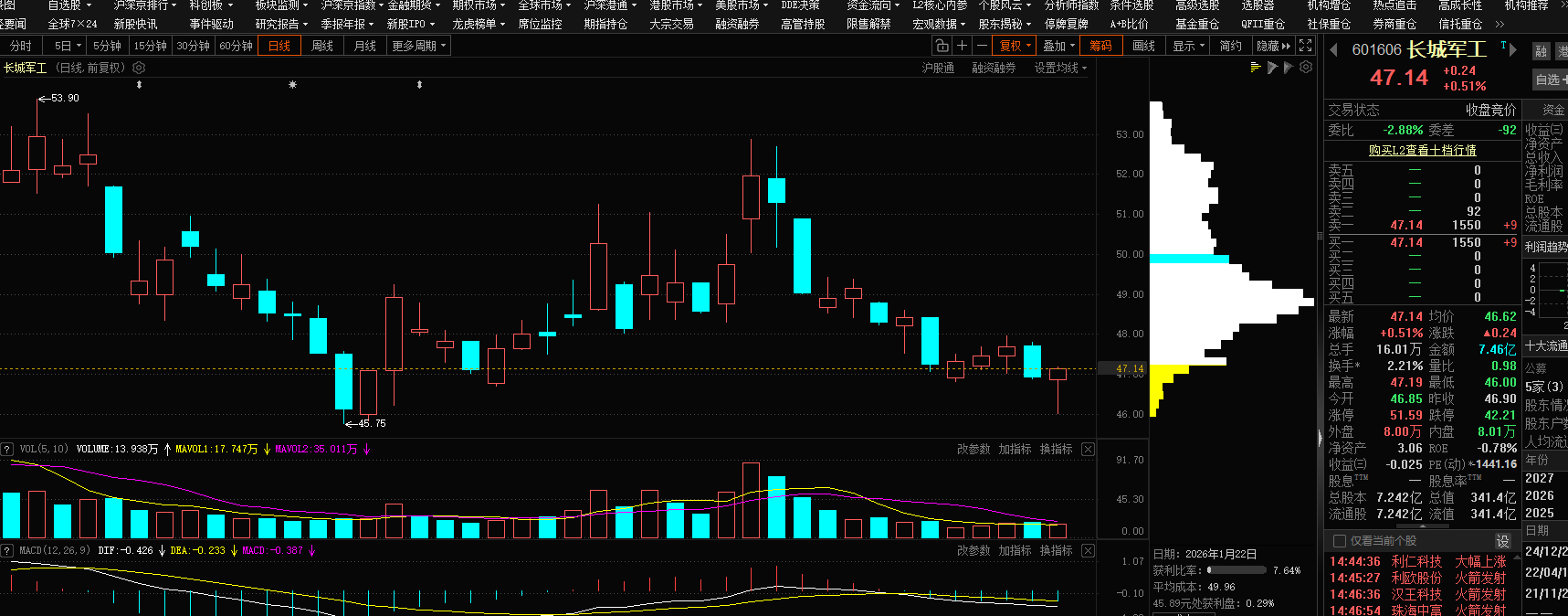Image resolution: width=1568 pixels, height=616 pixels.
Task: Open help icon for VOL indicator
Action: point(7,449)
